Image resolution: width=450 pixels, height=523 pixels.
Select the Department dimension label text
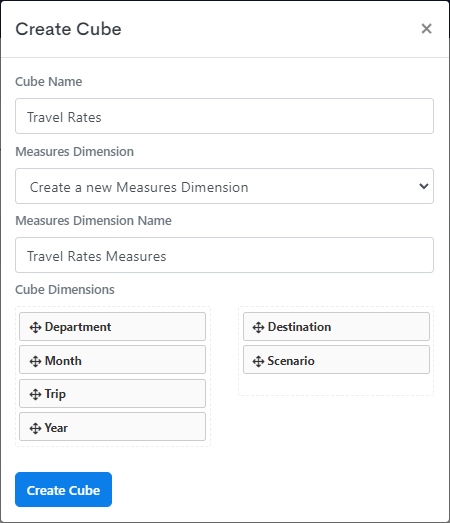pyautogui.click(x=78, y=327)
